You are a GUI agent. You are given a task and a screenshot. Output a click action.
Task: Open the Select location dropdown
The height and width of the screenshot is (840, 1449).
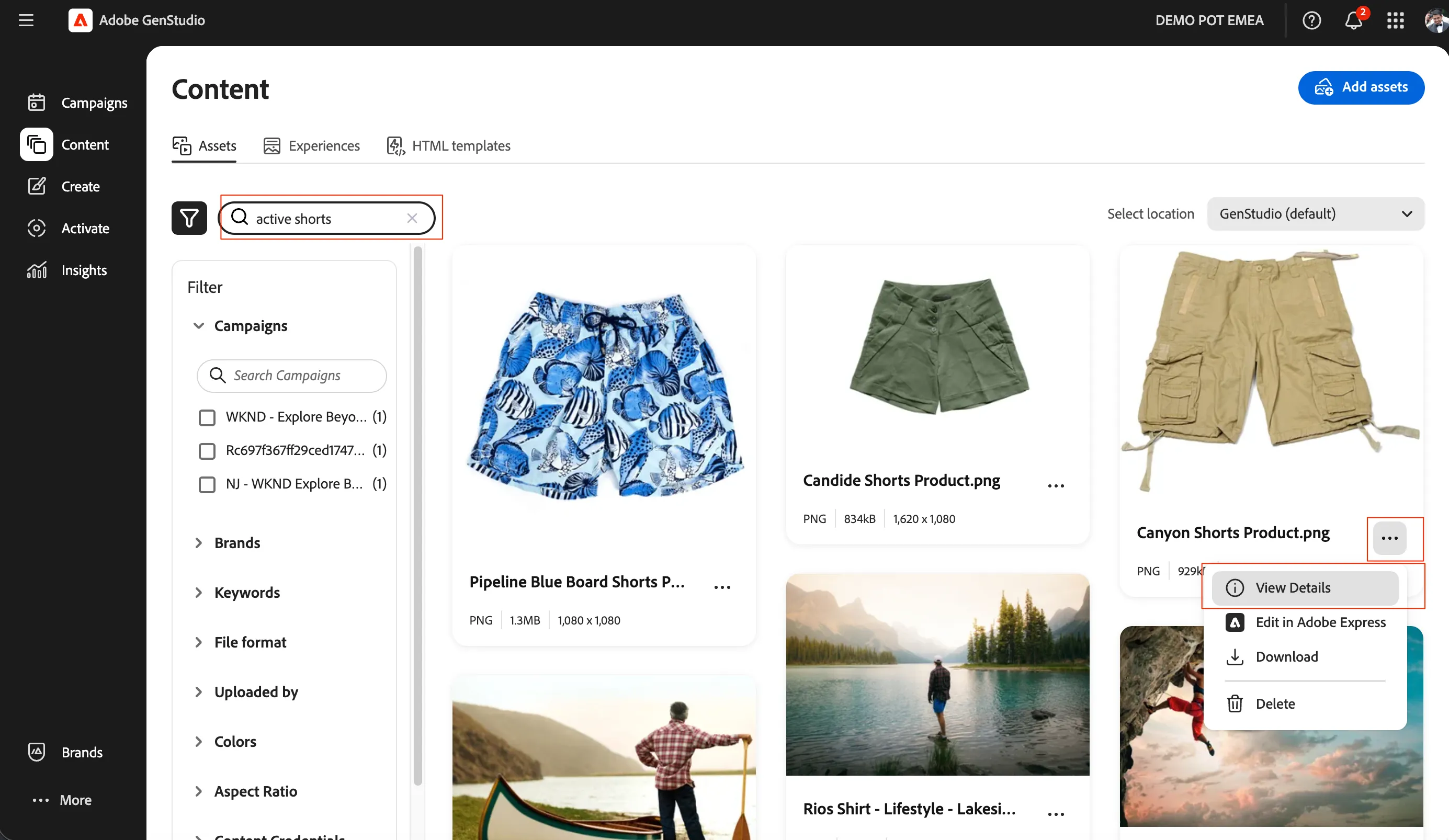tap(1316, 214)
